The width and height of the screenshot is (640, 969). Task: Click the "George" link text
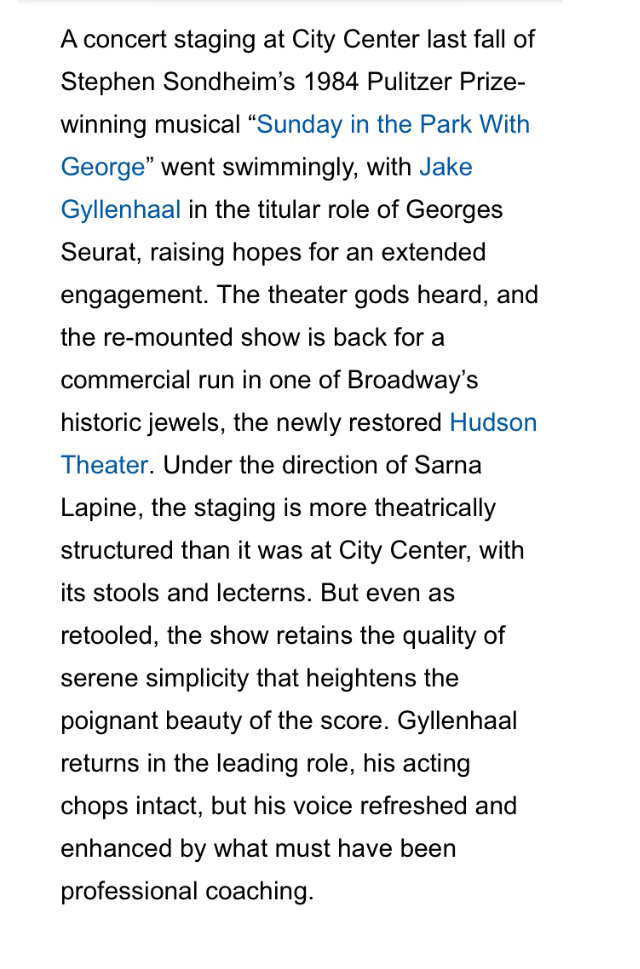tap(103, 167)
